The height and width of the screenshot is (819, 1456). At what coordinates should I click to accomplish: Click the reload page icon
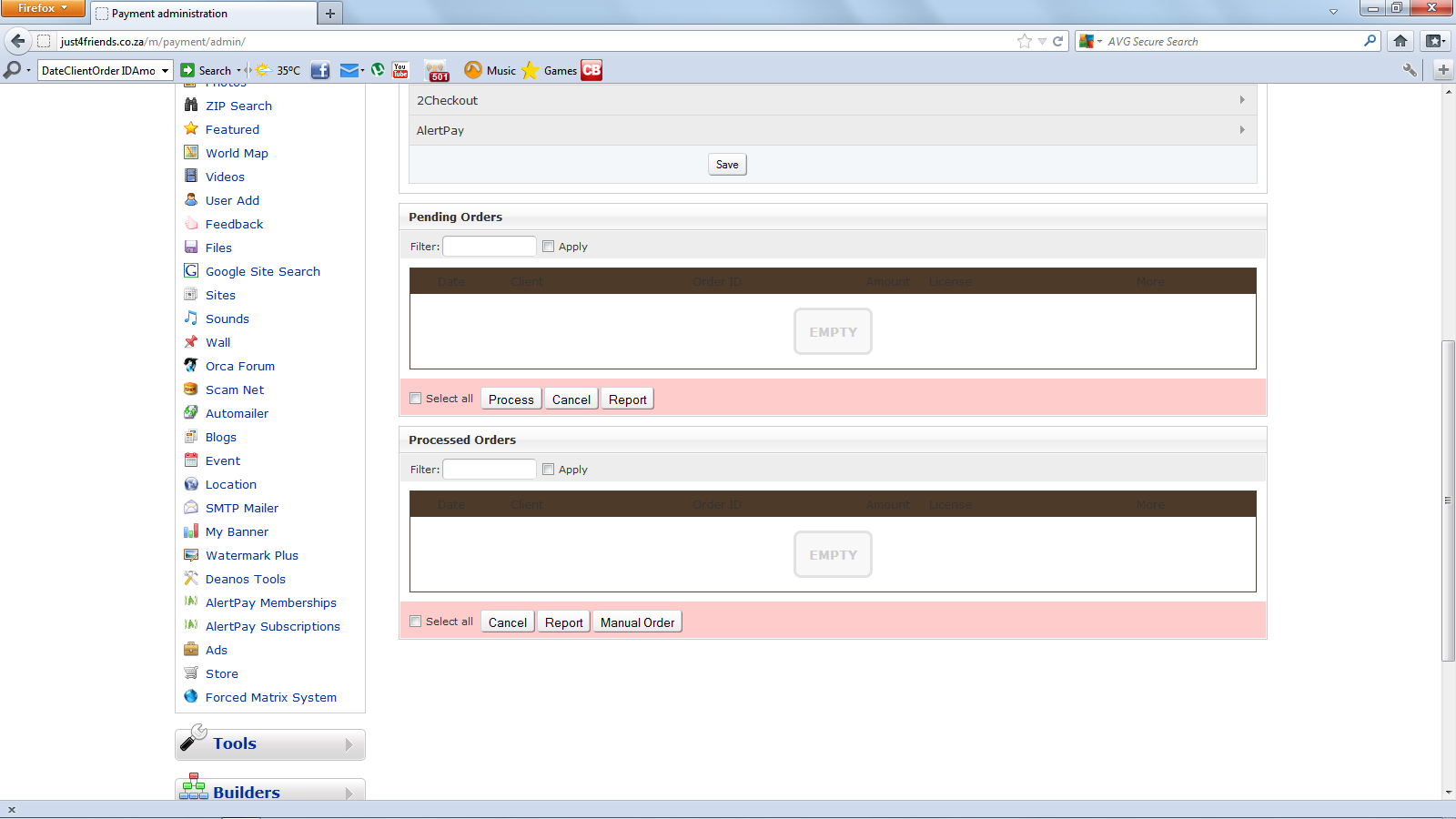[x=1057, y=41]
